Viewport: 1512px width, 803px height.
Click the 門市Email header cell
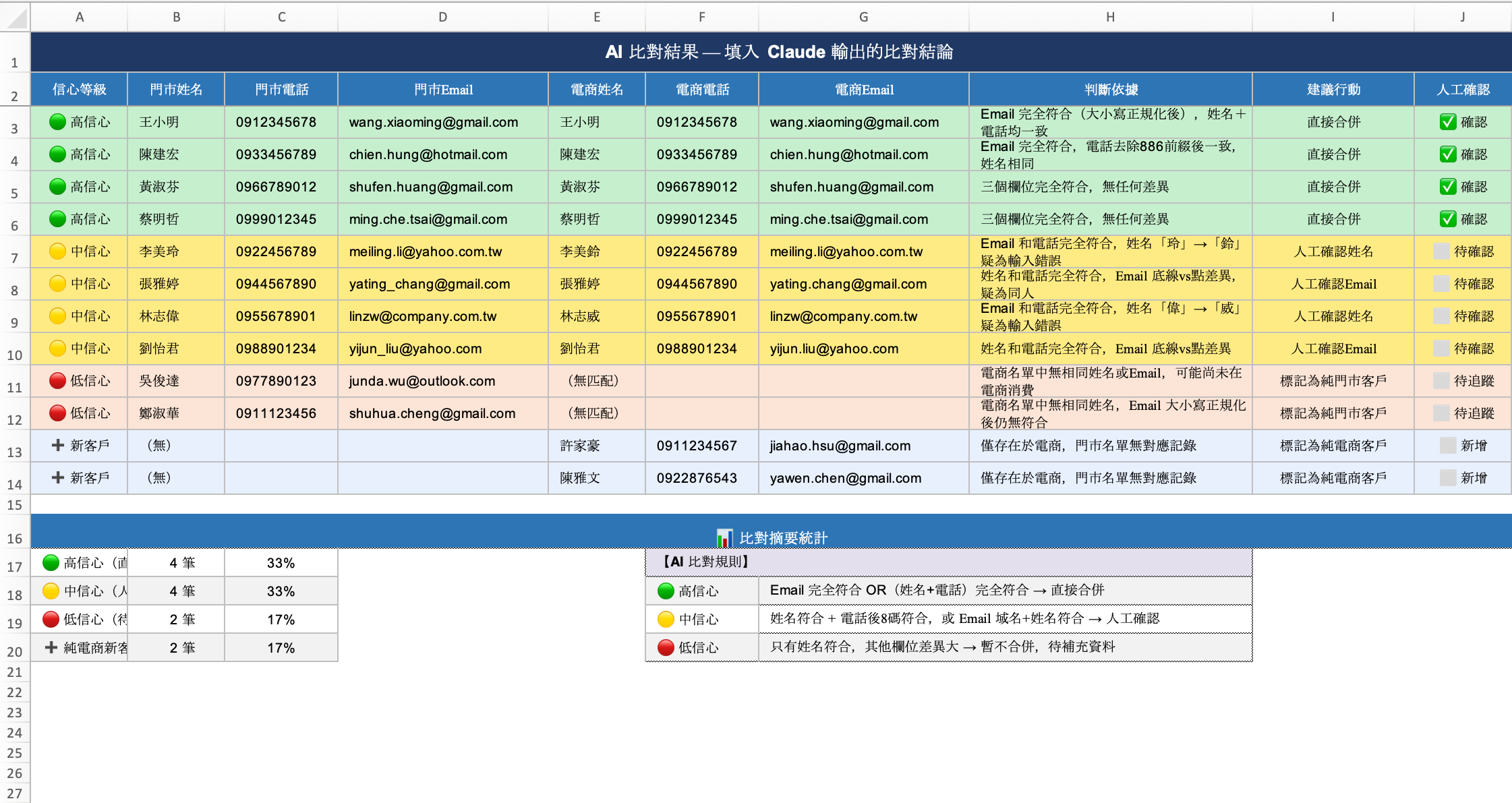pyautogui.click(x=443, y=89)
